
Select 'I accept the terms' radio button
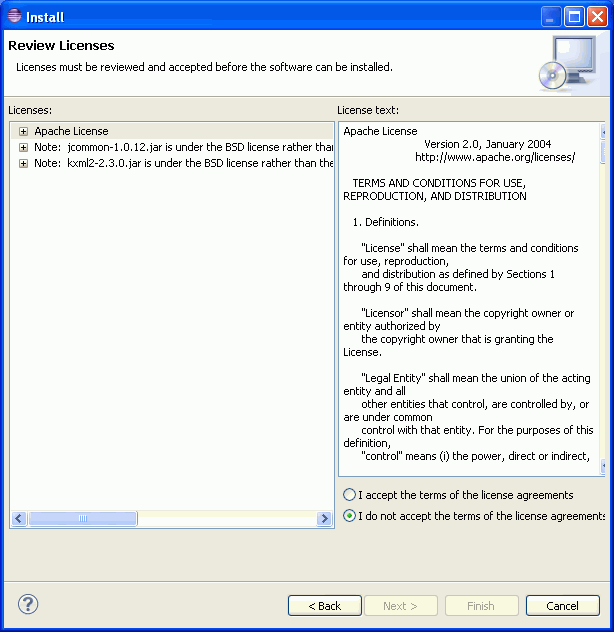tap(349, 495)
